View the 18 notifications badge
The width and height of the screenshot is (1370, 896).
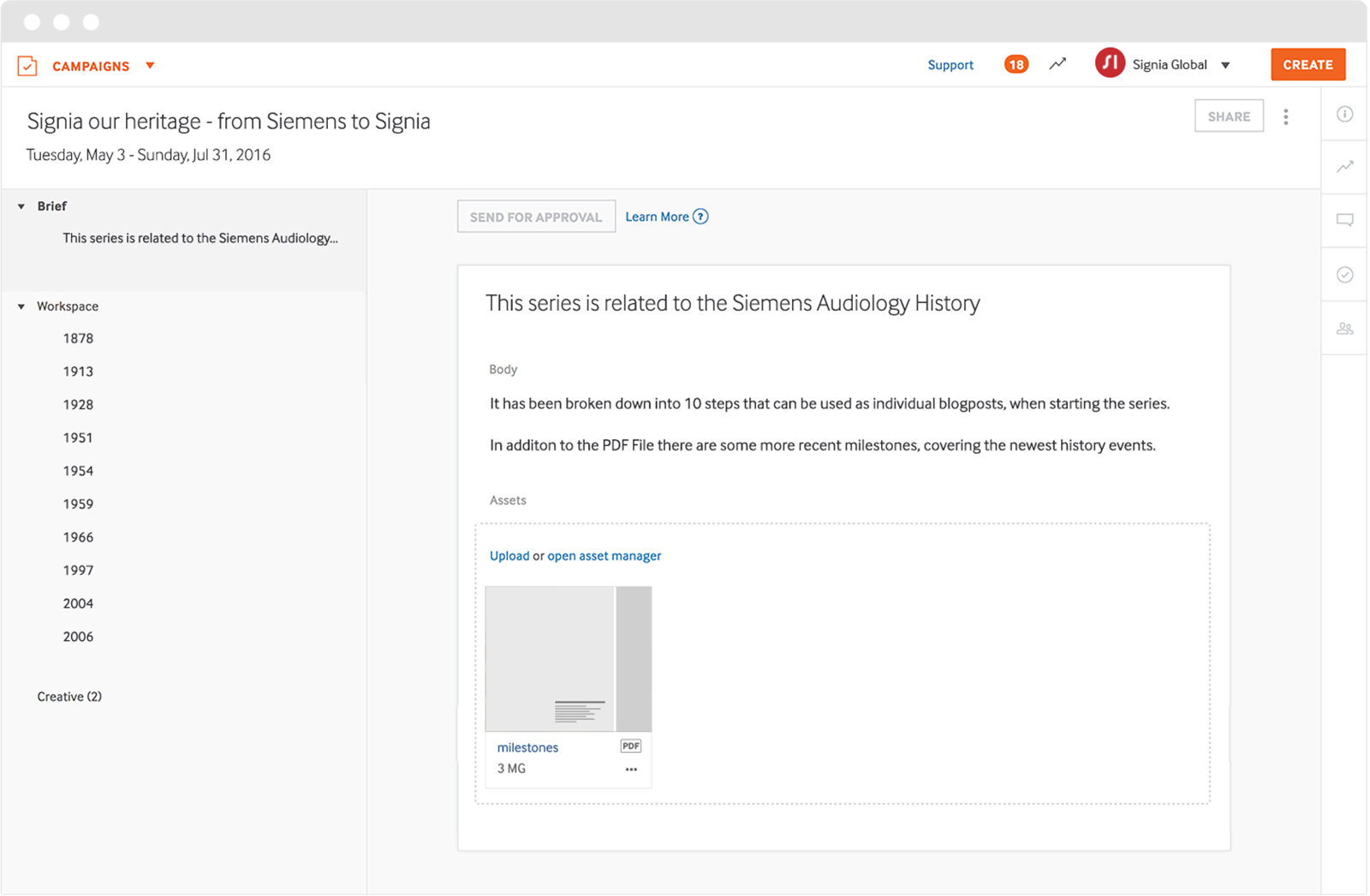[x=1016, y=65]
